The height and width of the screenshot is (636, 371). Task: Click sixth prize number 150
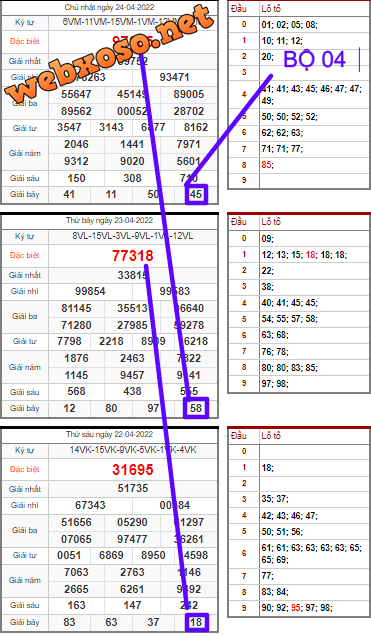(x=76, y=178)
